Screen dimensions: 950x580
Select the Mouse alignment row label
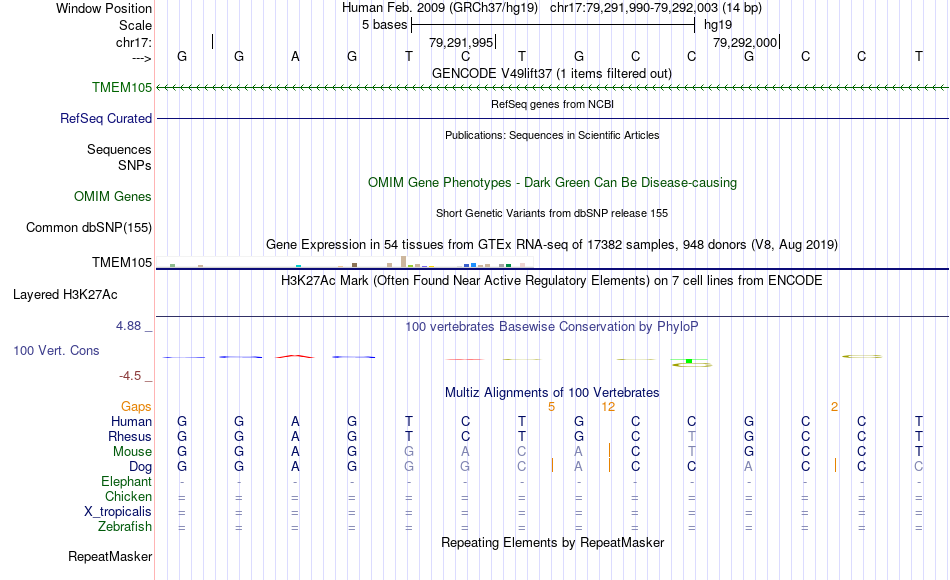pos(132,452)
